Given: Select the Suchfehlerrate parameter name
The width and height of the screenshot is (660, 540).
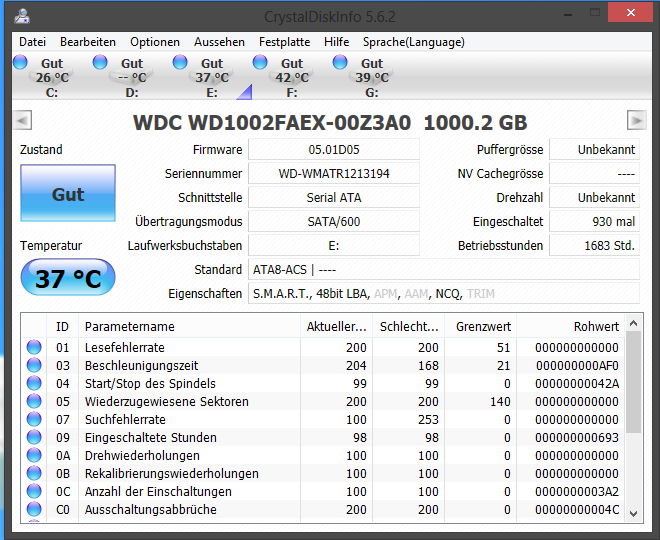Looking at the screenshot, I should click(x=125, y=420).
